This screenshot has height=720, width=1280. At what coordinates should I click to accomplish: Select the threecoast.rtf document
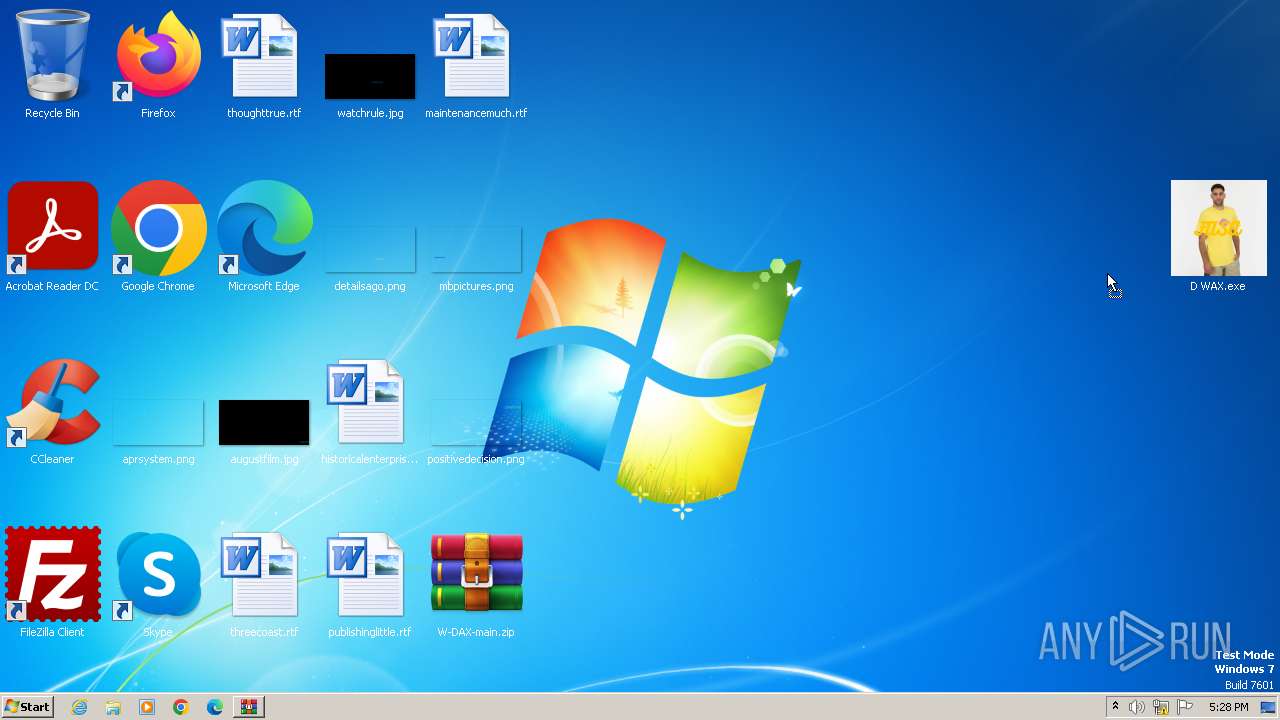(264, 584)
